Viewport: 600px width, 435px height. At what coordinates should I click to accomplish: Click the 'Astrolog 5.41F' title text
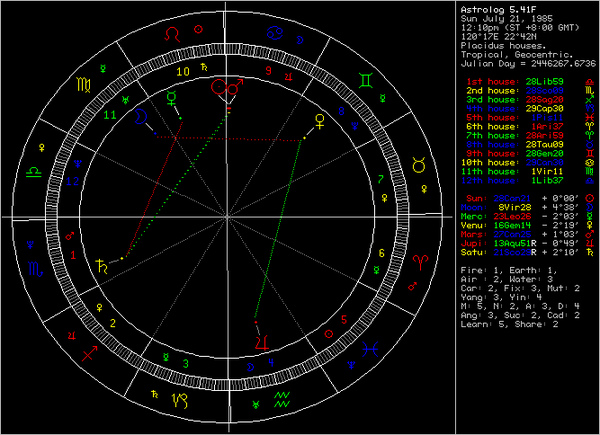pyautogui.click(x=498, y=10)
